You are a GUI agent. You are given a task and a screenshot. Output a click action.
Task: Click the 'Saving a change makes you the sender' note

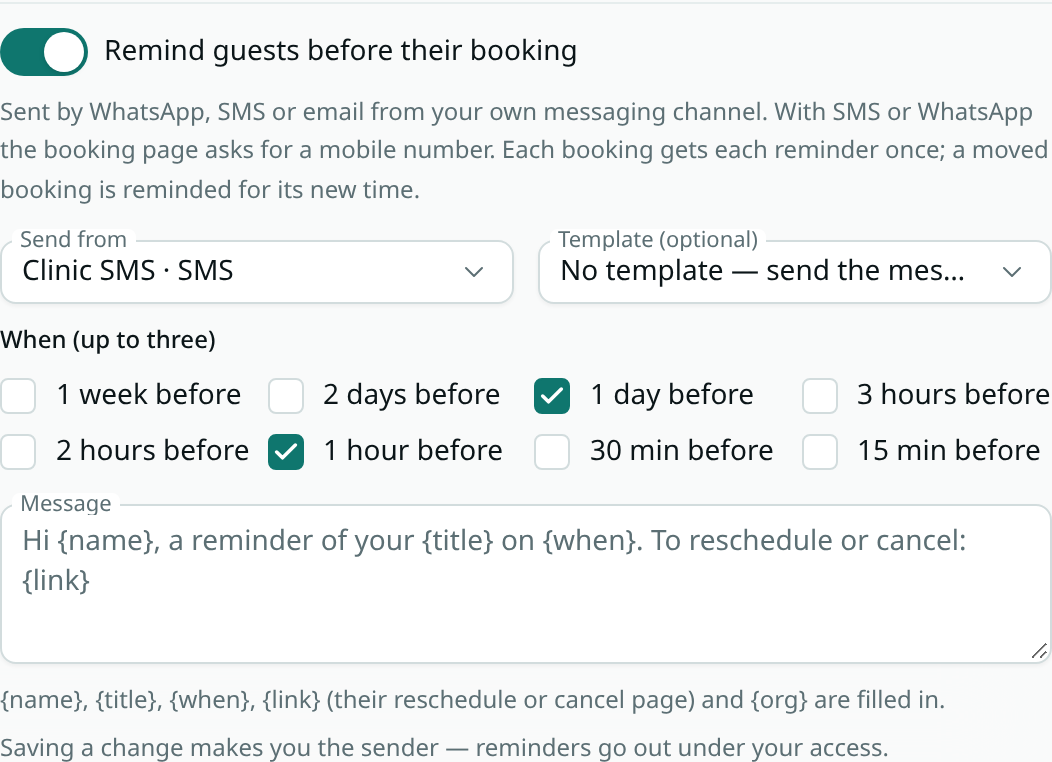tap(444, 747)
